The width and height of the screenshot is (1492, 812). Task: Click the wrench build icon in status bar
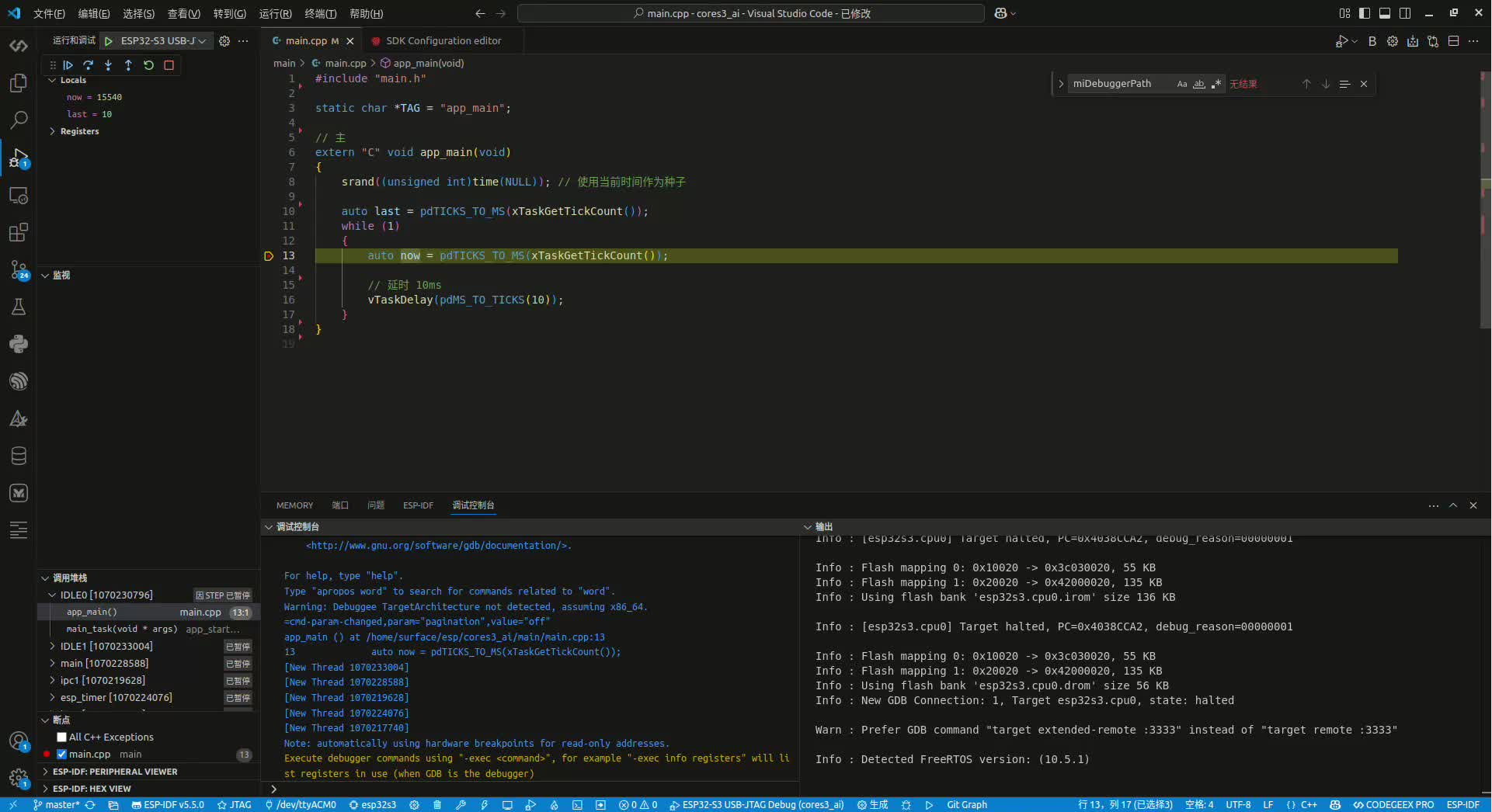pyautogui.click(x=461, y=805)
